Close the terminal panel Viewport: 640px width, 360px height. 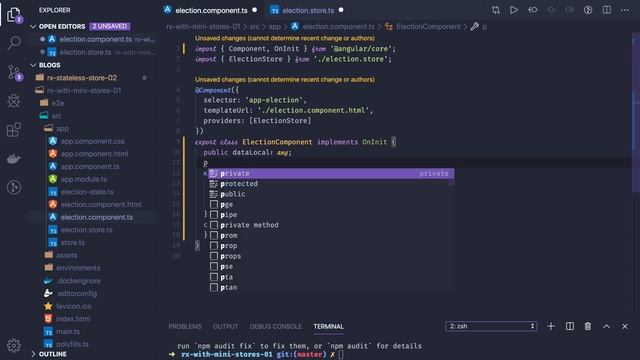click(x=624, y=326)
